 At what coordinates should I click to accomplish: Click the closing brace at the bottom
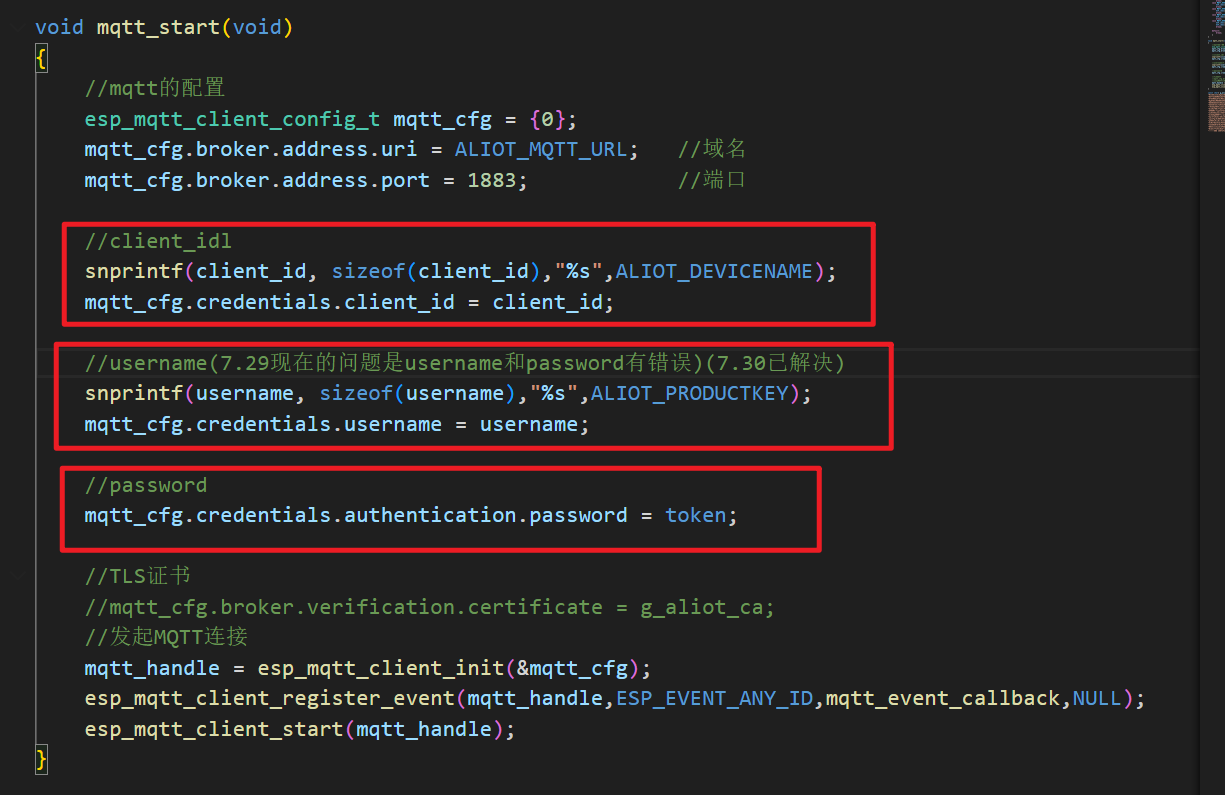pos(40,759)
